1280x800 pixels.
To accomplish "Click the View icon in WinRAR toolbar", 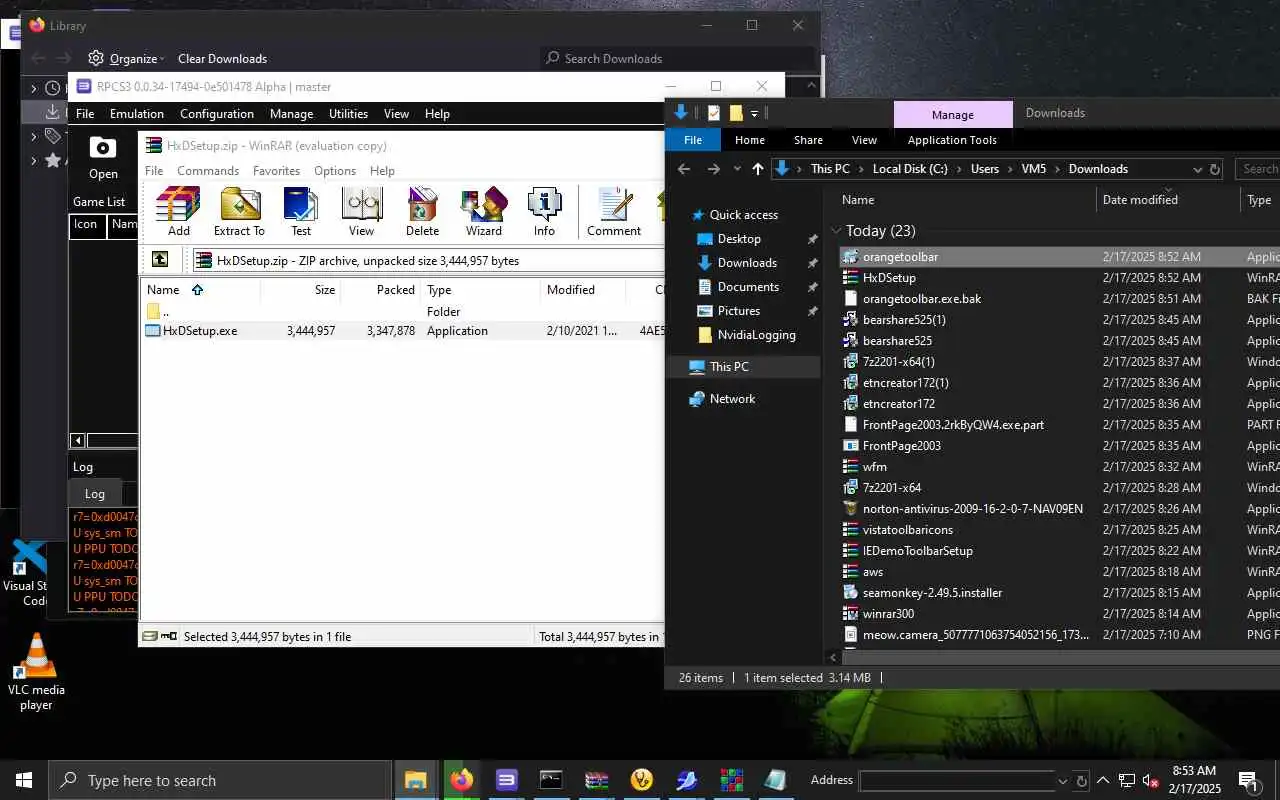I will coord(361,212).
